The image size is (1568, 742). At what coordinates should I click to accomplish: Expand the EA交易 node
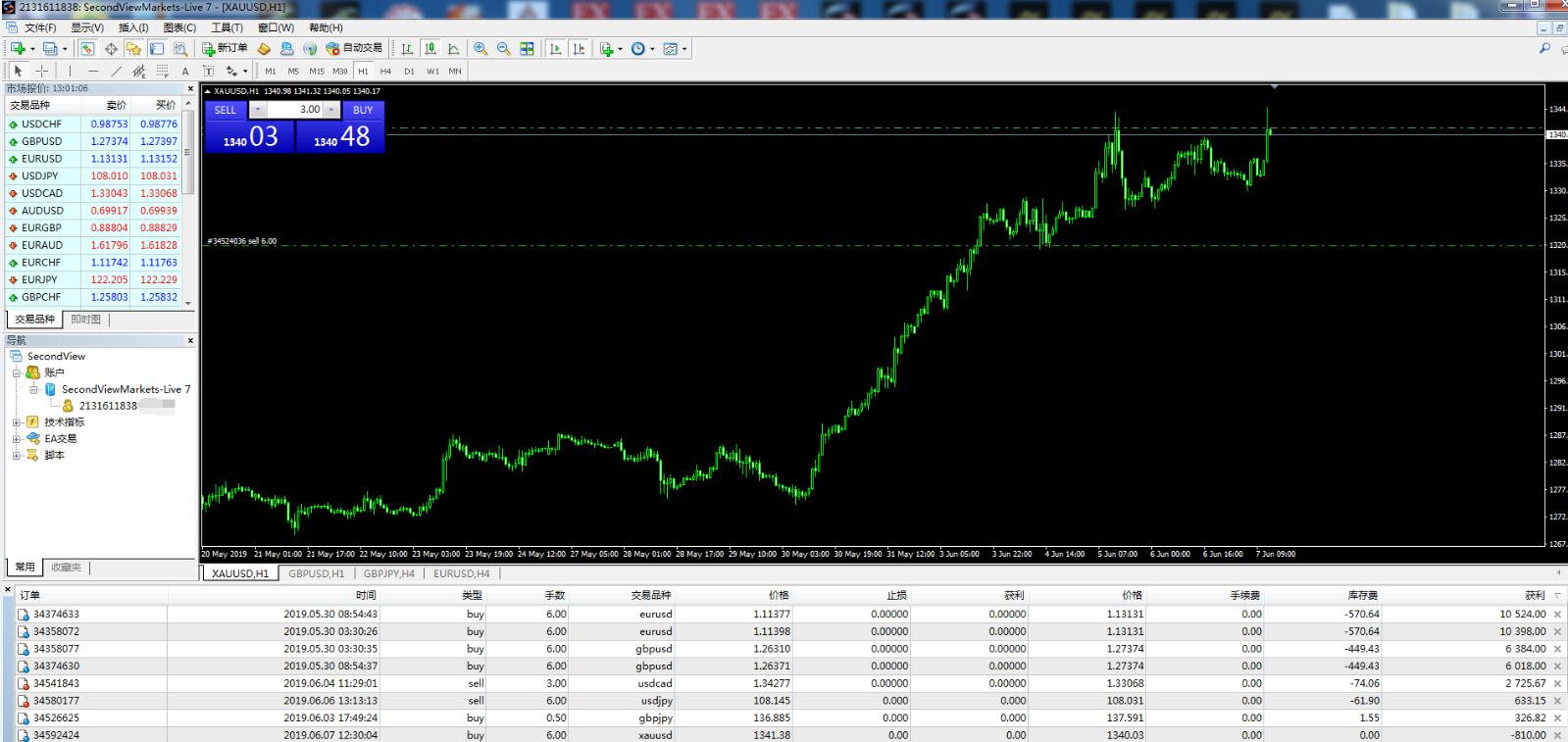(x=17, y=439)
